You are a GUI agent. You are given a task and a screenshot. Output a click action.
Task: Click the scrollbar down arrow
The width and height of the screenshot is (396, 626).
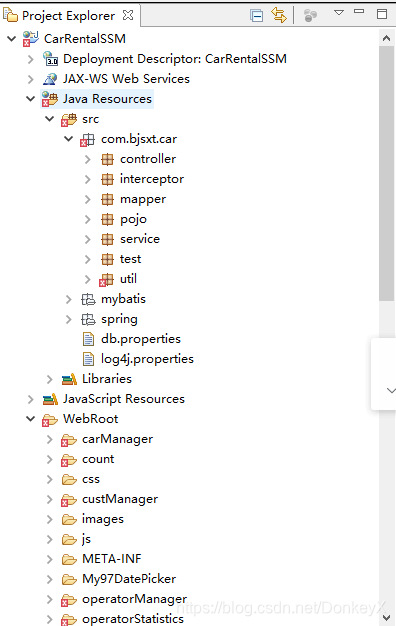386,618
